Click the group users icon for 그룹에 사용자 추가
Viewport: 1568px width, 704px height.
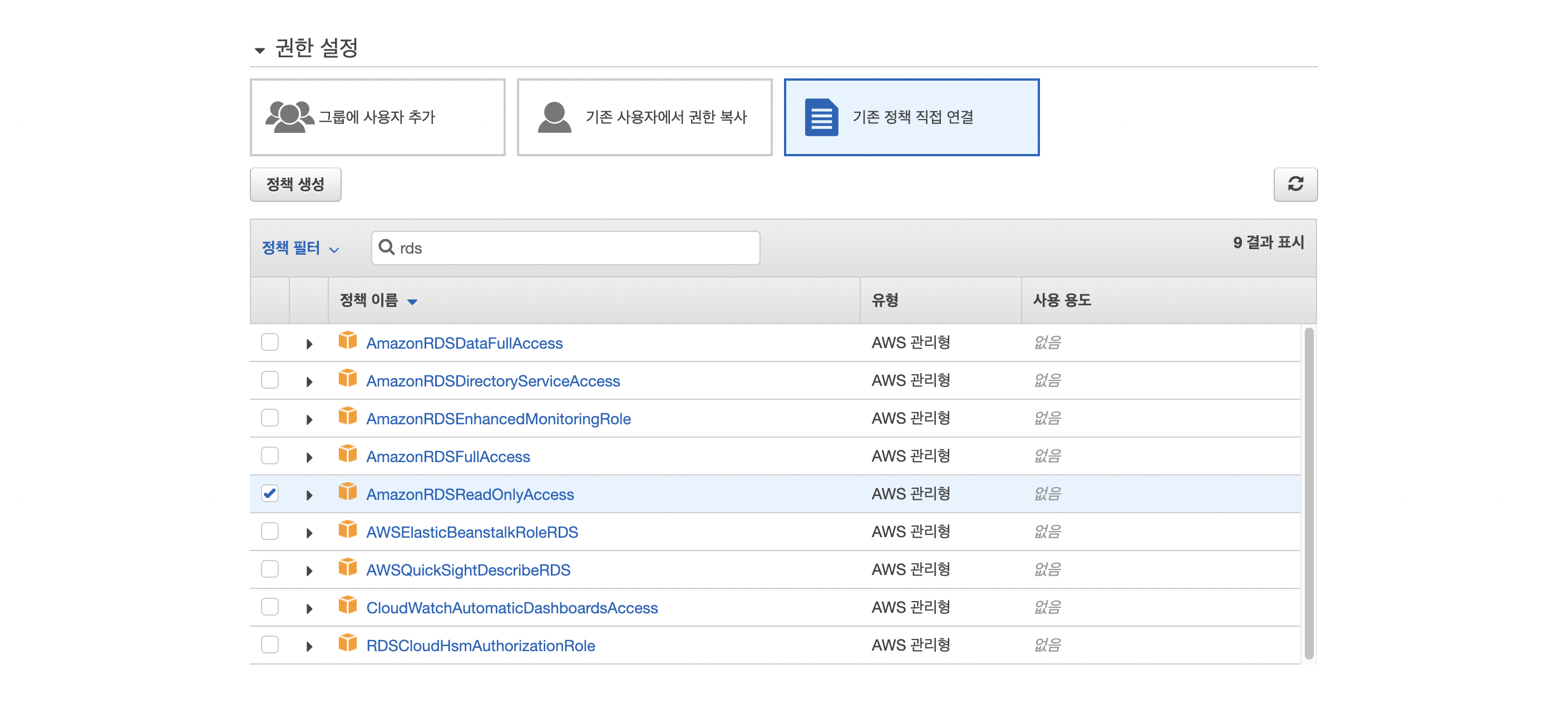tap(289, 116)
